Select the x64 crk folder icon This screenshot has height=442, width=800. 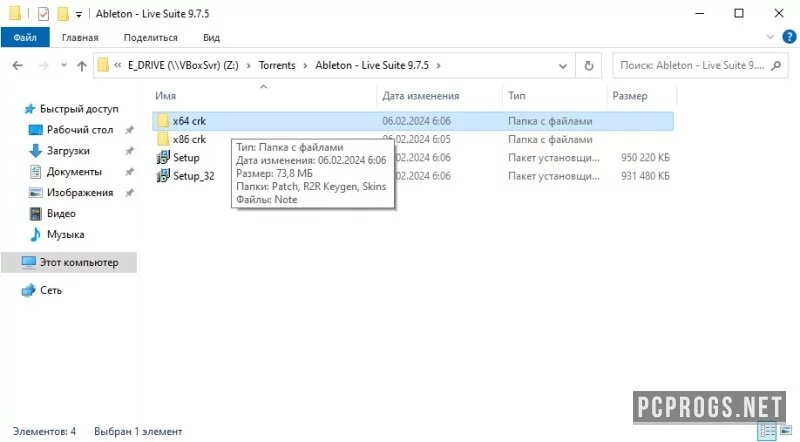point(163,121)
